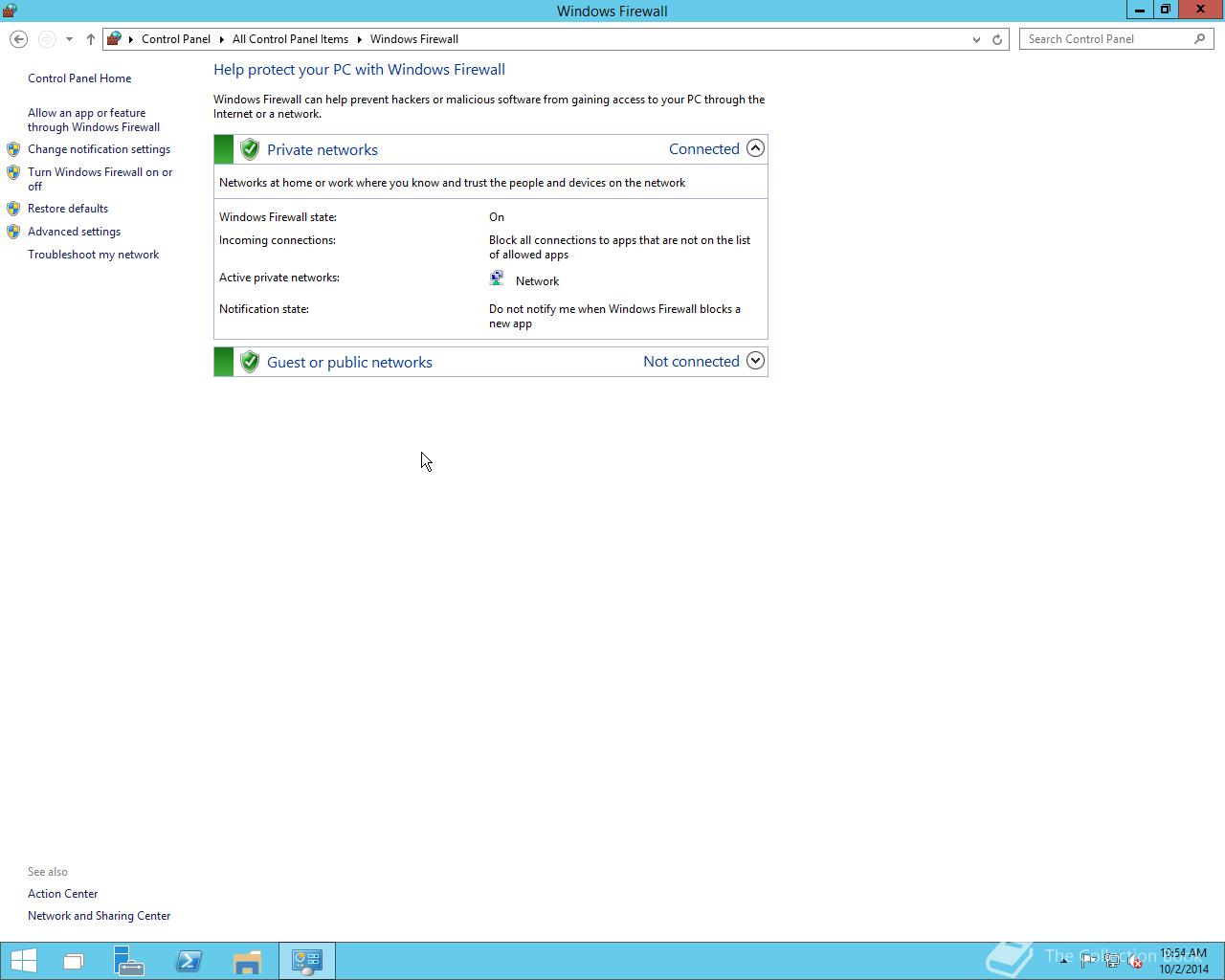Image resolution: width=1225 pixels, height=980 pixels.
Task: Click shield icon beside Restore defaults
Action: click(x=13, y=209)
